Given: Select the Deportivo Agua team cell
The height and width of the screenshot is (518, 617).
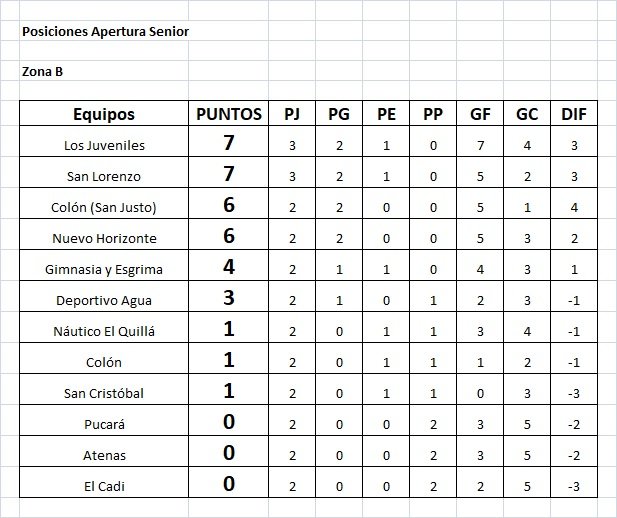Looking at the screenshot, I should 104,296.
